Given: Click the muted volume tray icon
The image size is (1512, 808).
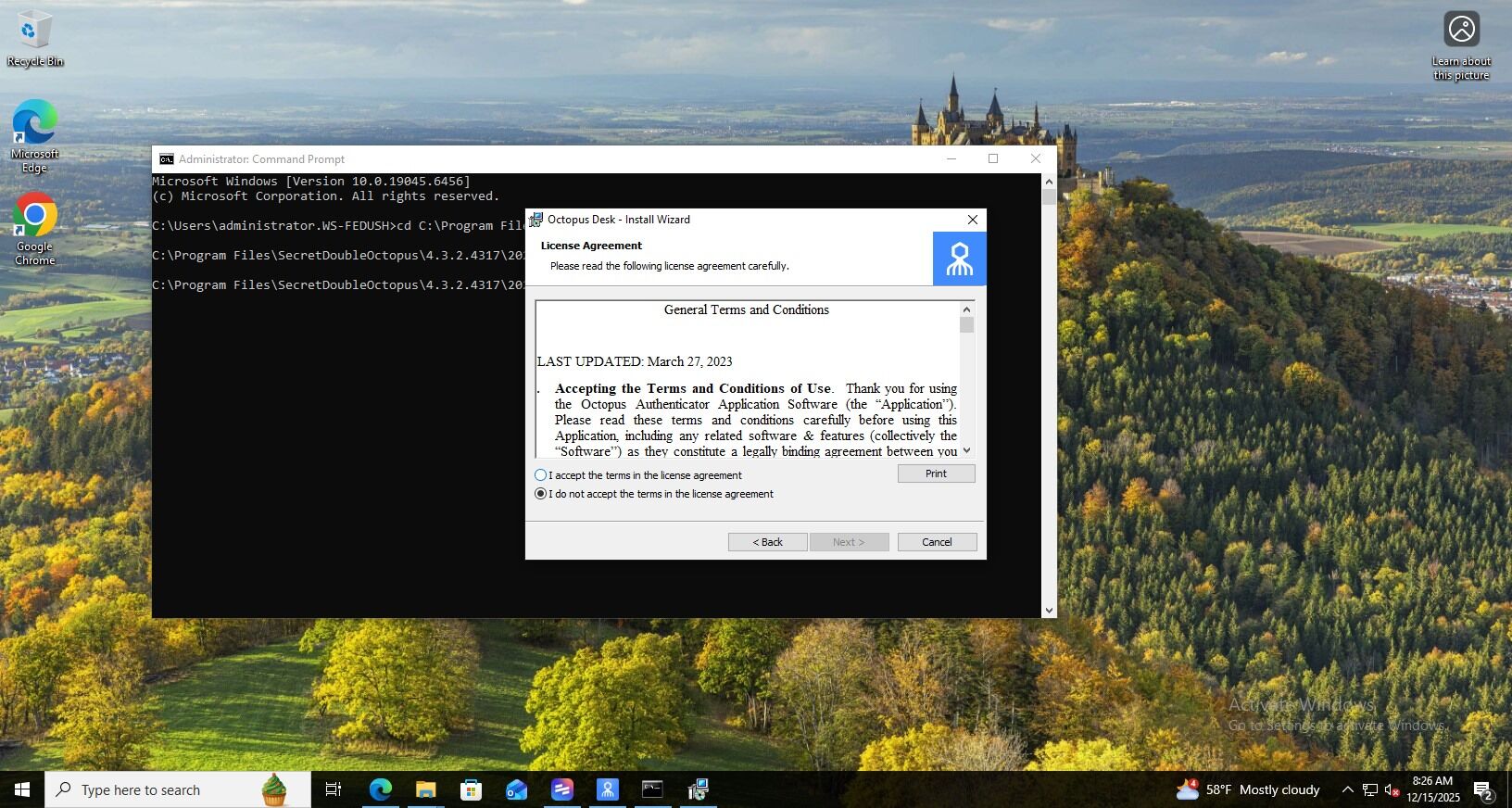Looking at the screenshot, I should coord(1392,789).
